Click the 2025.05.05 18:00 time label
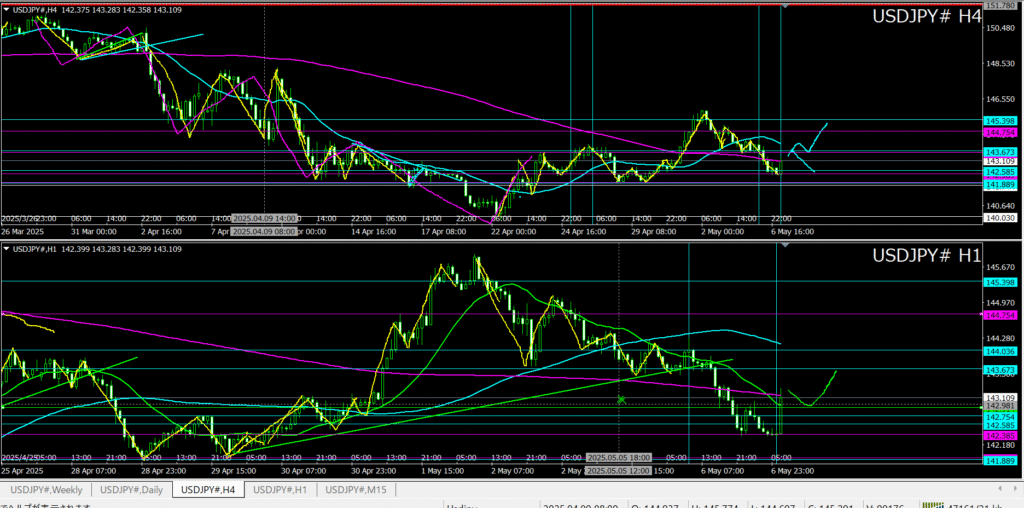 click(619, 457)
